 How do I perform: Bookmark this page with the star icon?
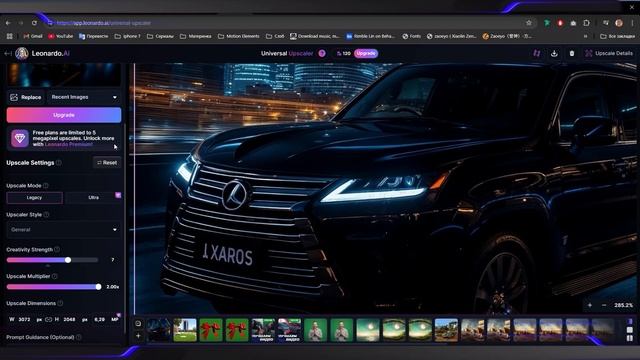pyautogui.click(x=529, y=23)
